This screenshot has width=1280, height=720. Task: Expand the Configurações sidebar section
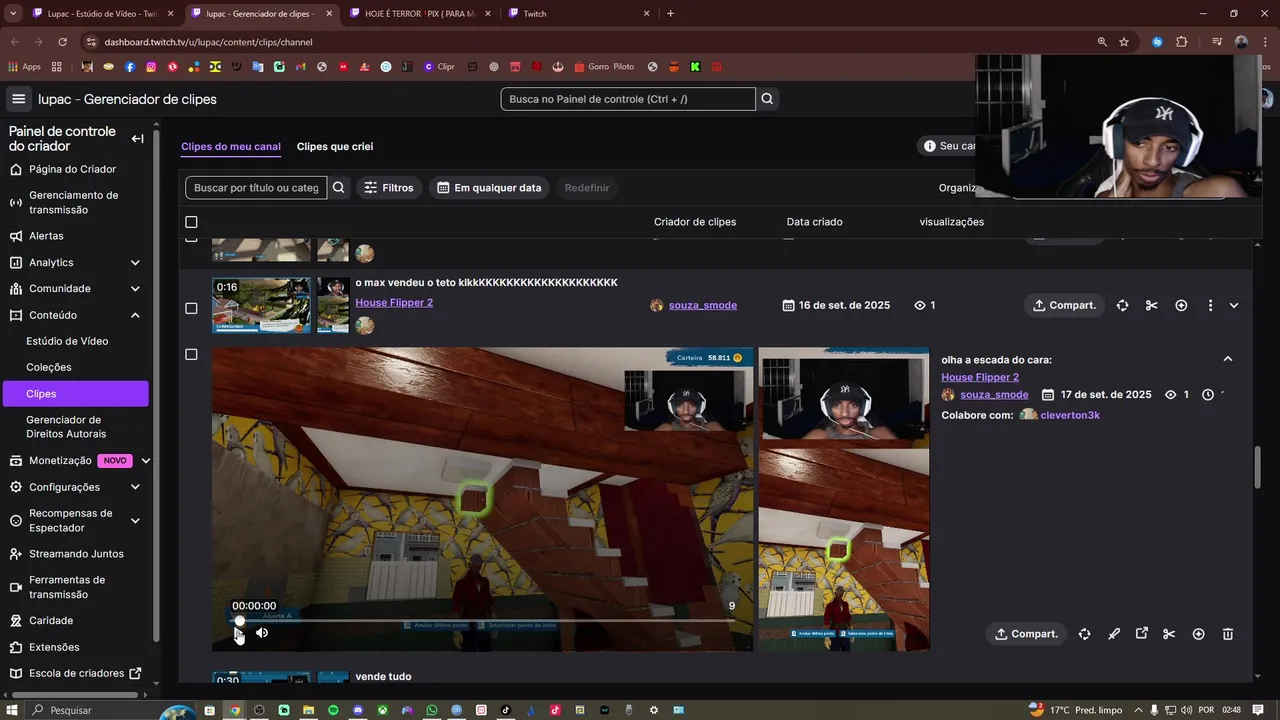tap(135, 487)
